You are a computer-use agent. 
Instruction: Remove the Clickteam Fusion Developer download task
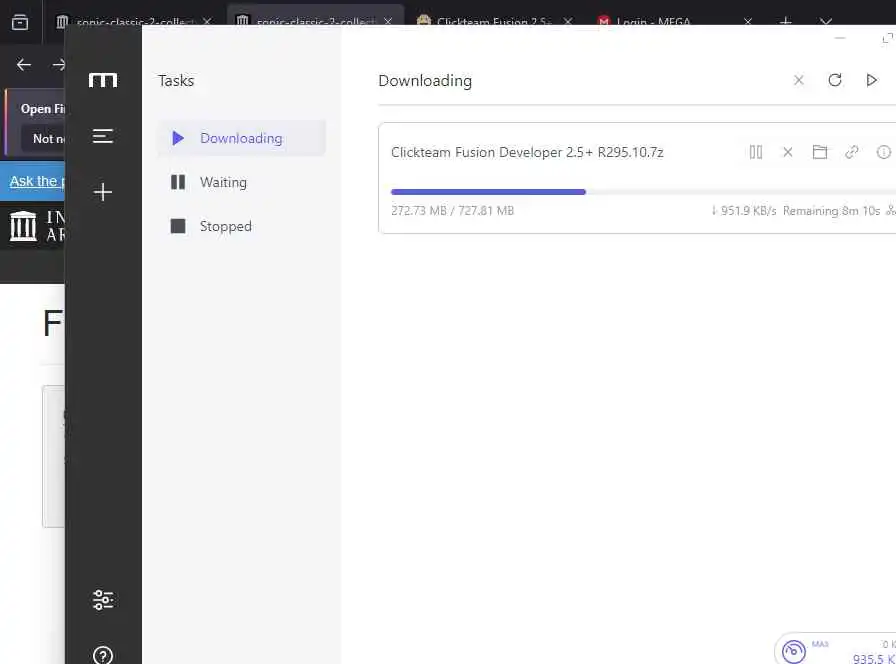tap(787, 152)
